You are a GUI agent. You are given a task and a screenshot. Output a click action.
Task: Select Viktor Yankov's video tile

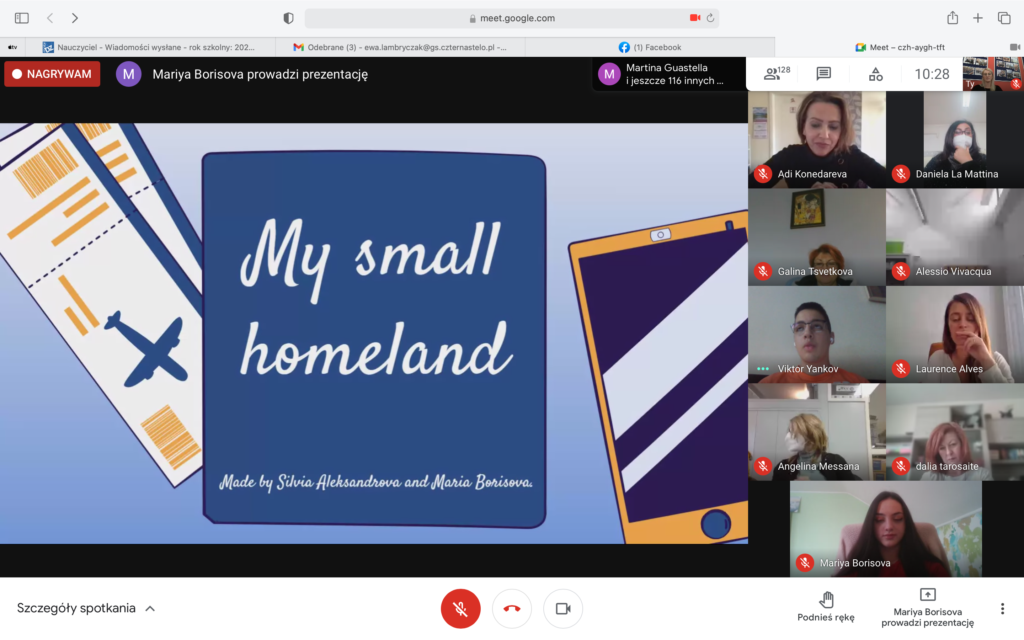(816, 334)
